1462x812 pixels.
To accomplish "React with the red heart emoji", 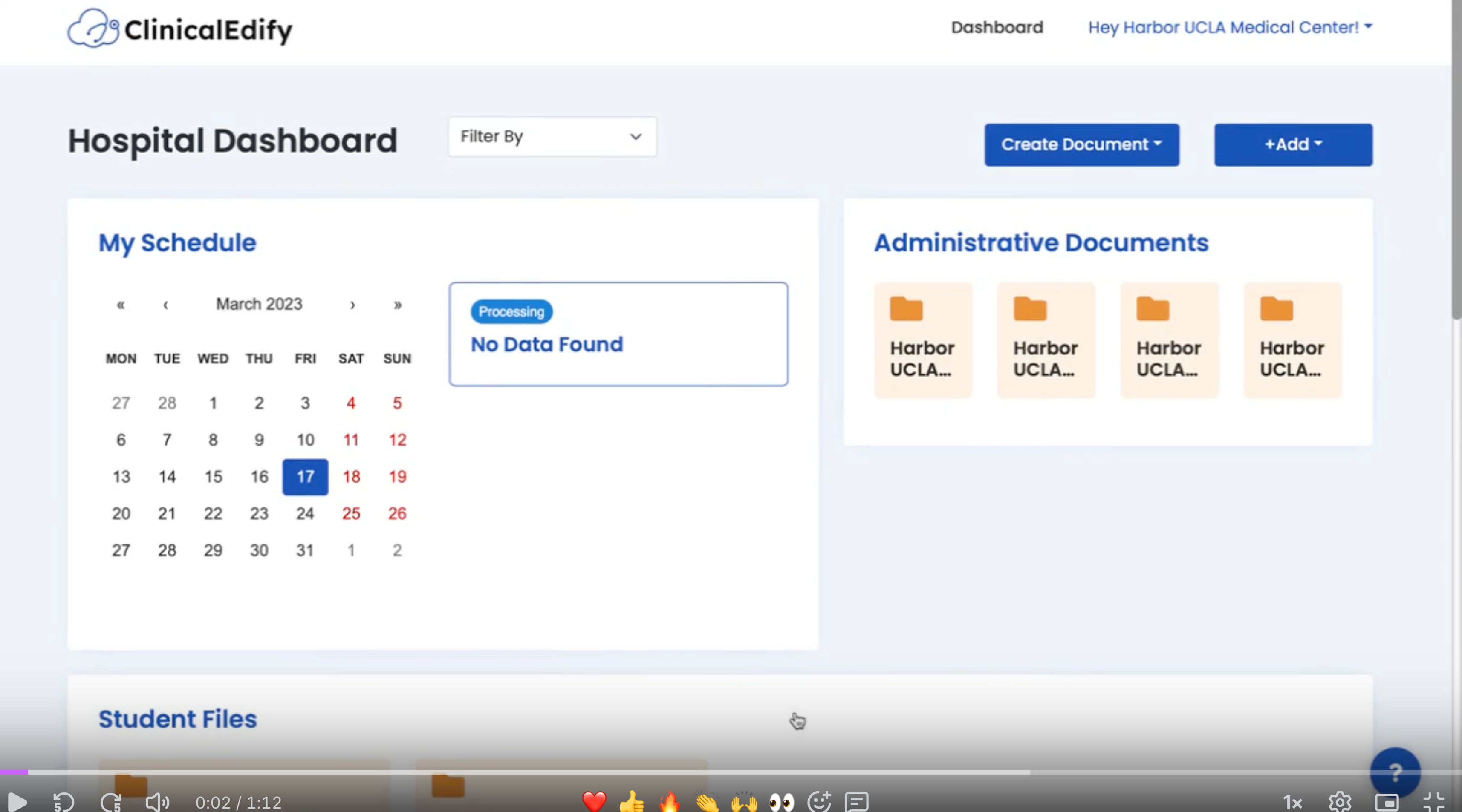I will [594, 801].
